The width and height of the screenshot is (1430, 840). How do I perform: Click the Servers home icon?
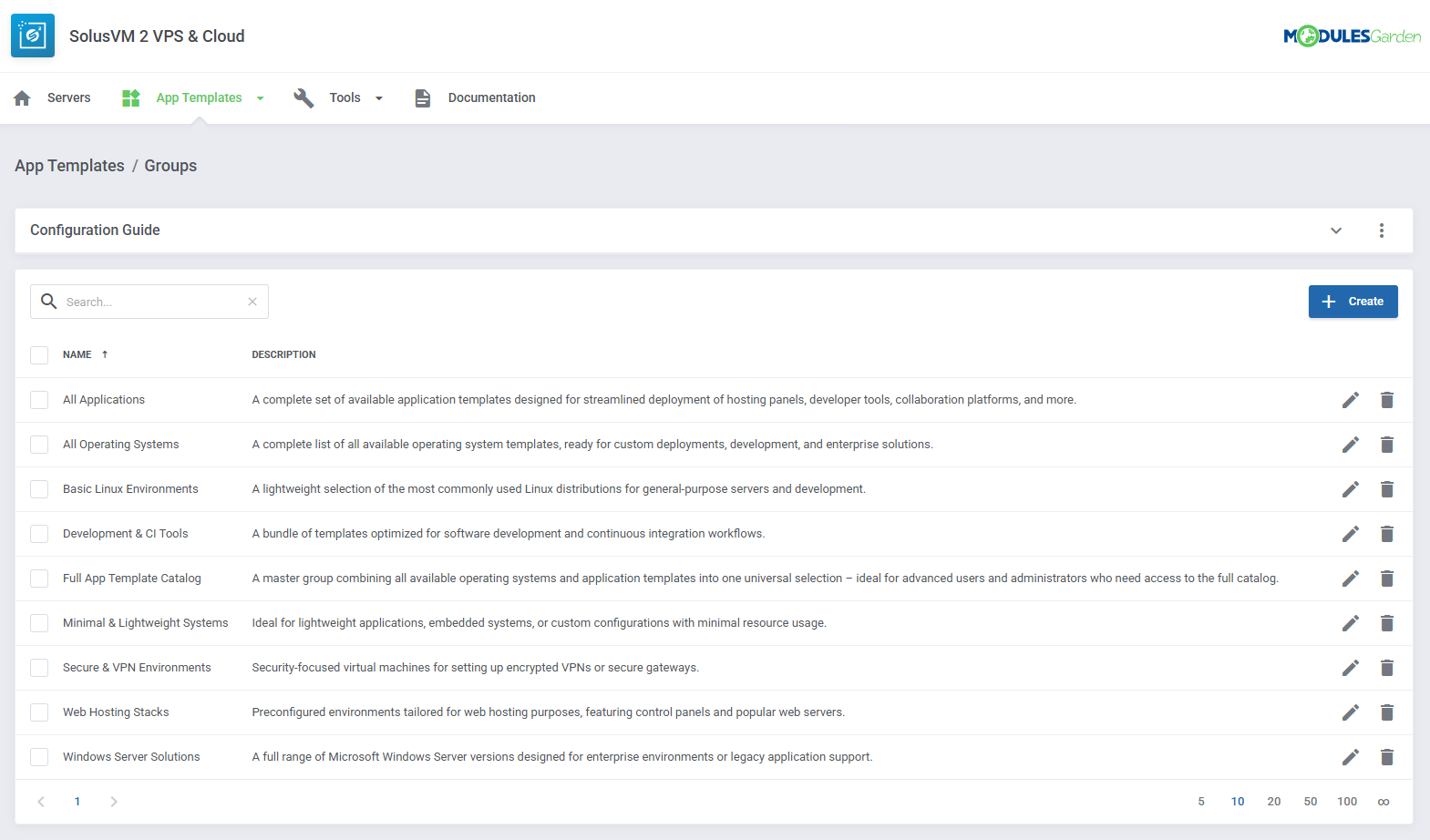click(x=23, y=97)
